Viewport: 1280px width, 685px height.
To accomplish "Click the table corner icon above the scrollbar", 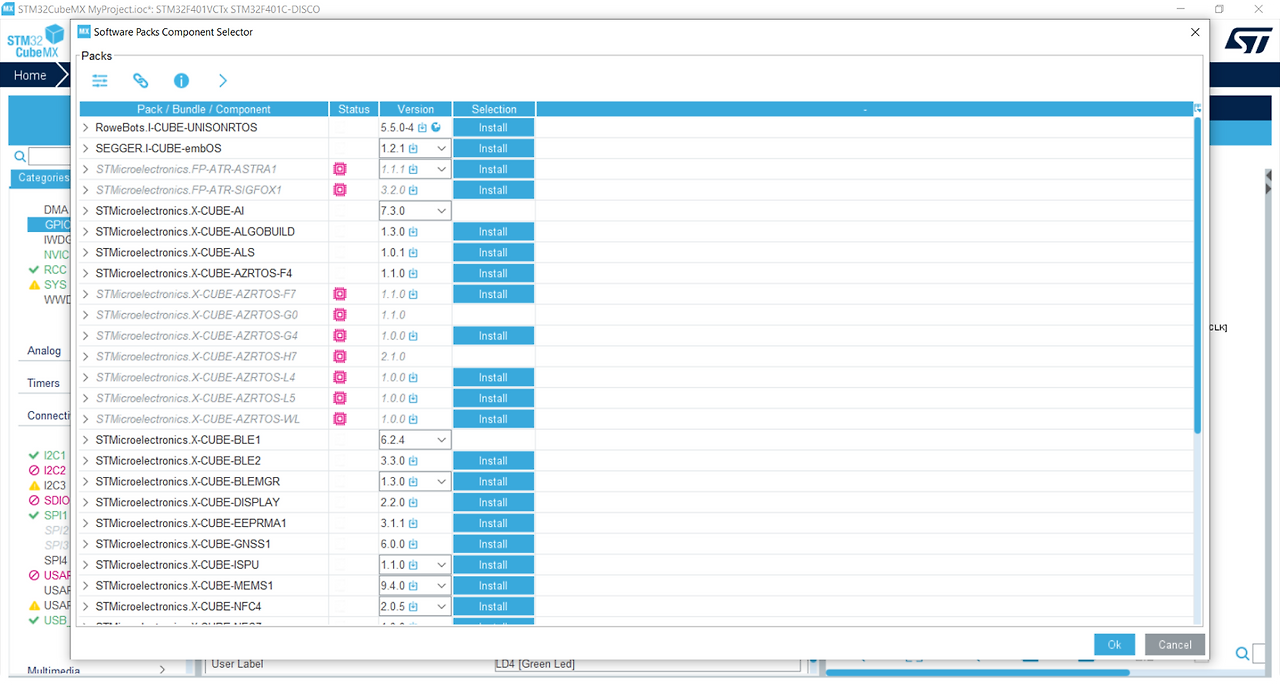I will coord(1197,108).
